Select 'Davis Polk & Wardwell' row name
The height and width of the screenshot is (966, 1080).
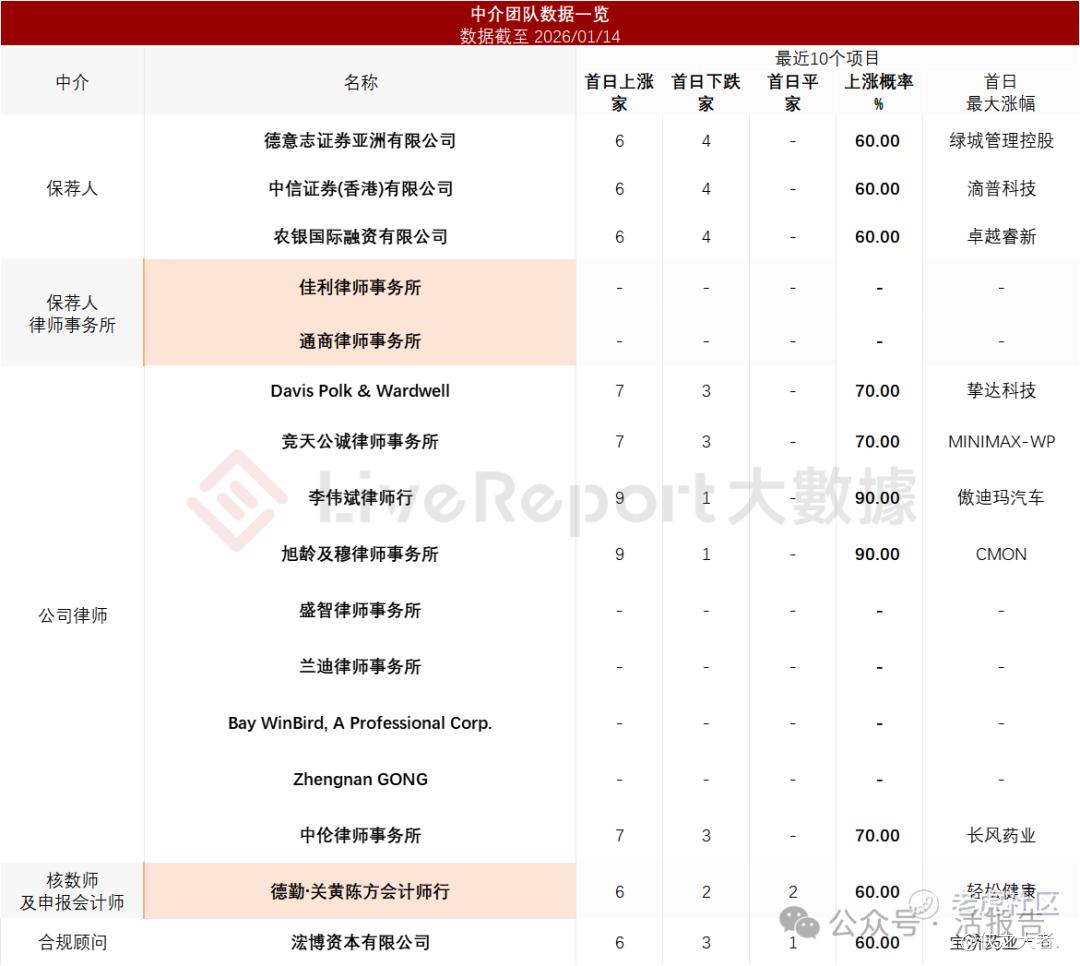360,391
